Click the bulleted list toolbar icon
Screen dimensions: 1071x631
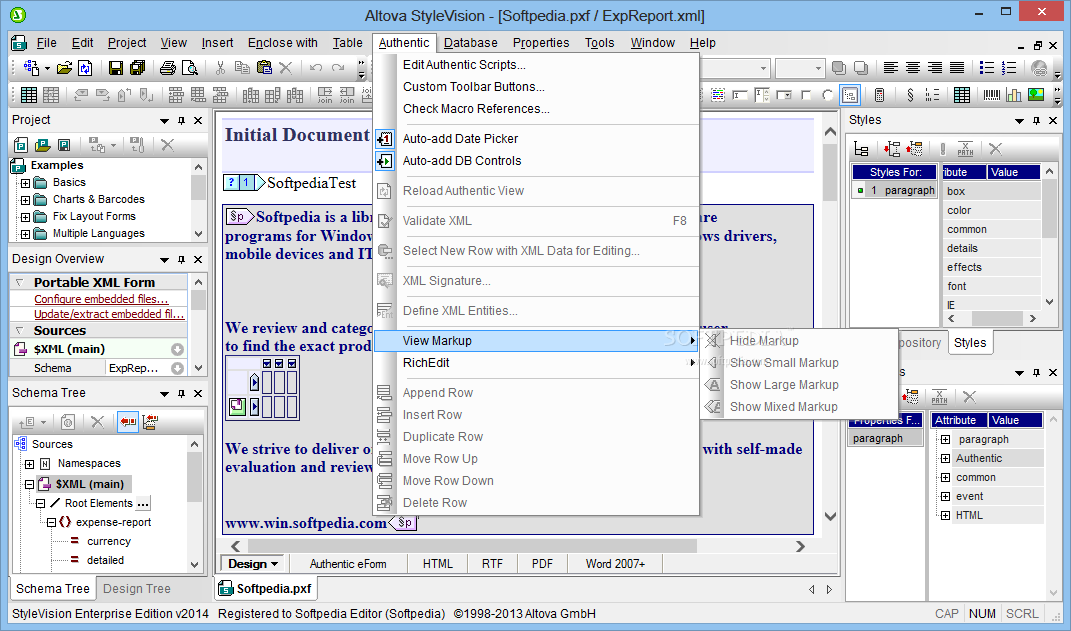pyautogui.click(x=987, y=68)
